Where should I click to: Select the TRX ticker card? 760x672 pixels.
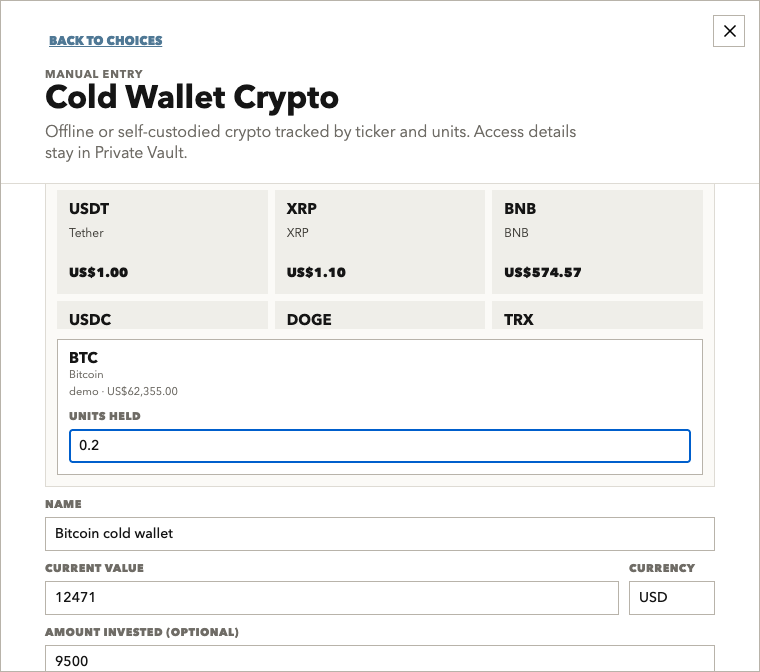click(x=597, y=315)
